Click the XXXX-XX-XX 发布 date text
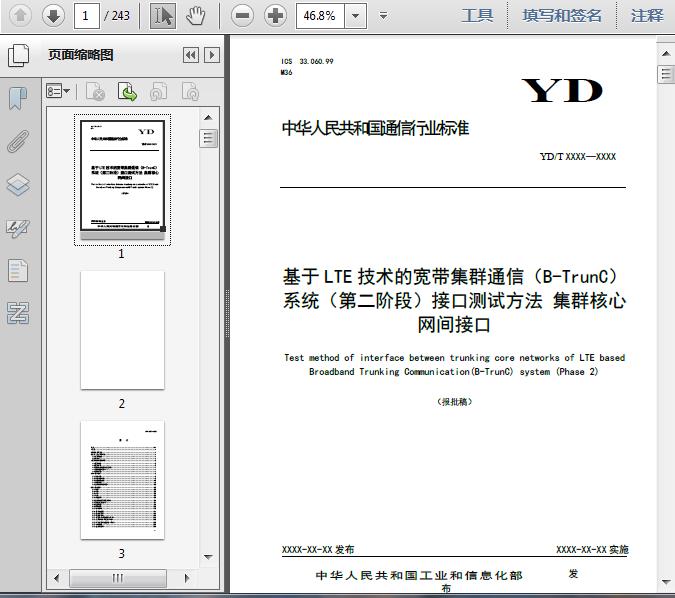Screen dimensions: 675x598 click(318, 550)
